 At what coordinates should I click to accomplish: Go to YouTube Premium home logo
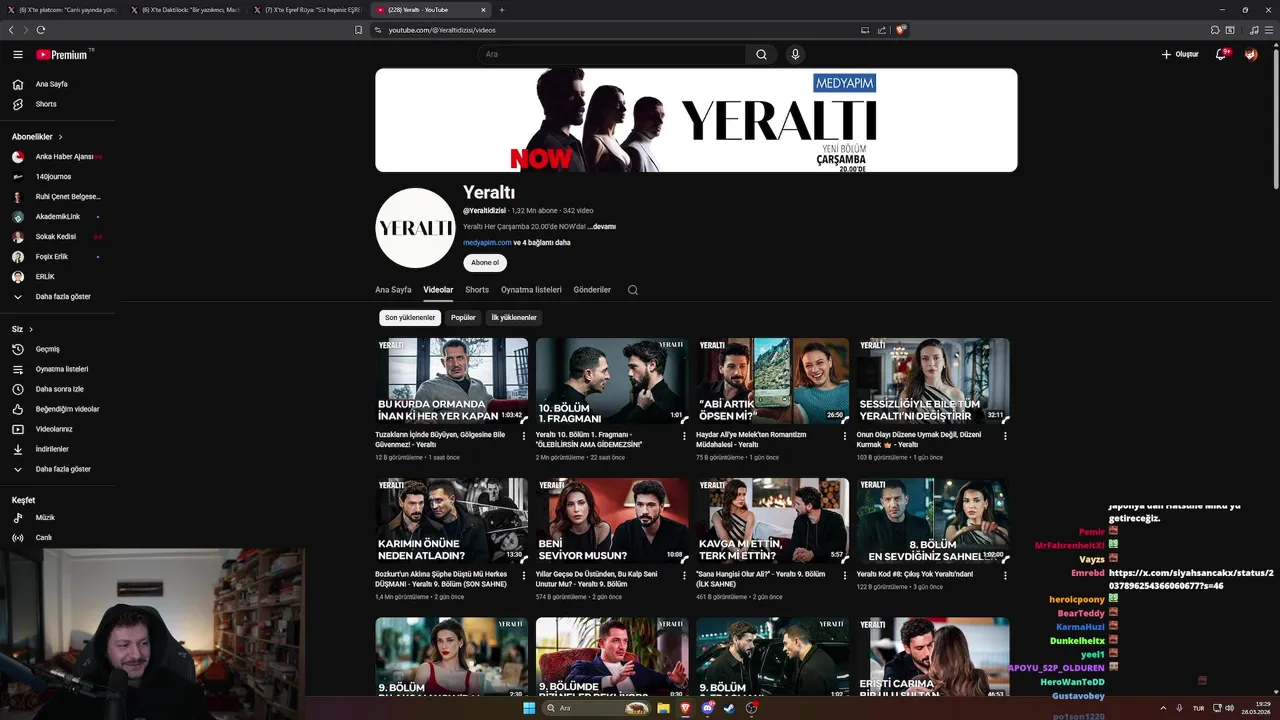pos(62,55)
